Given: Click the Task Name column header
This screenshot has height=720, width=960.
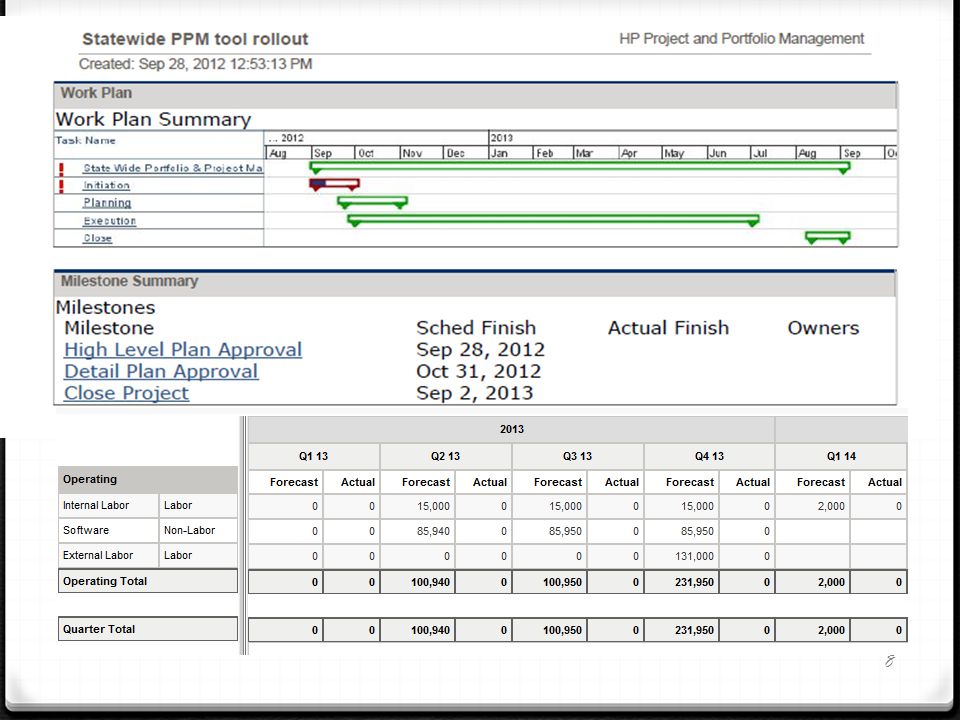Looking at the screenshot, I should (85, 140).
